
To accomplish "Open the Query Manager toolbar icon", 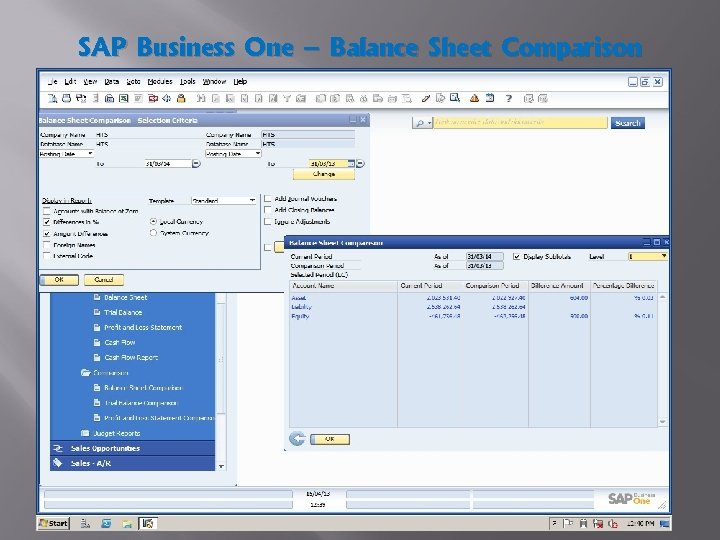I will coord(455,98).
